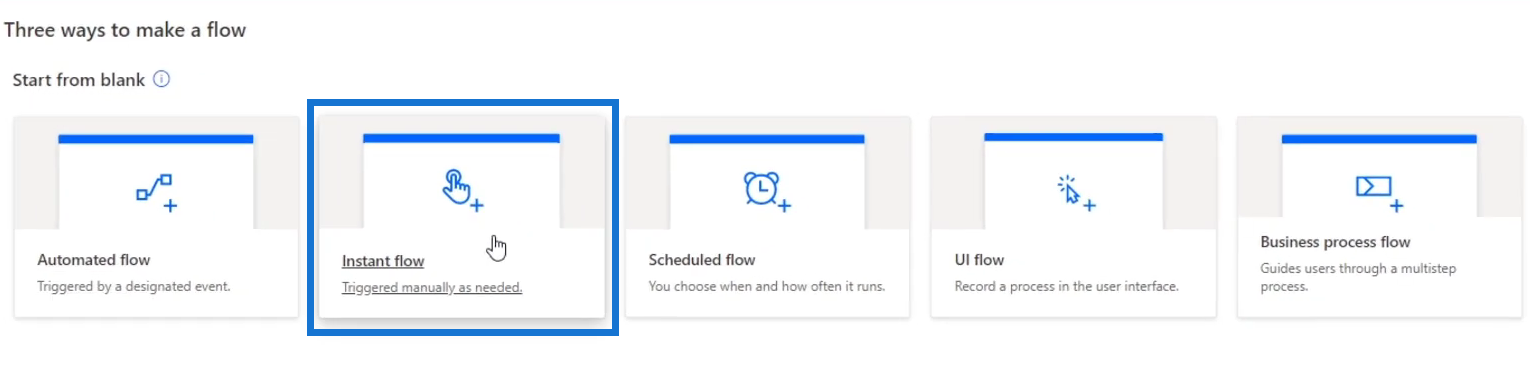Click 'Triggered by a designated event.' description
Screen dimensions: 1530x373
click(134, 286)
